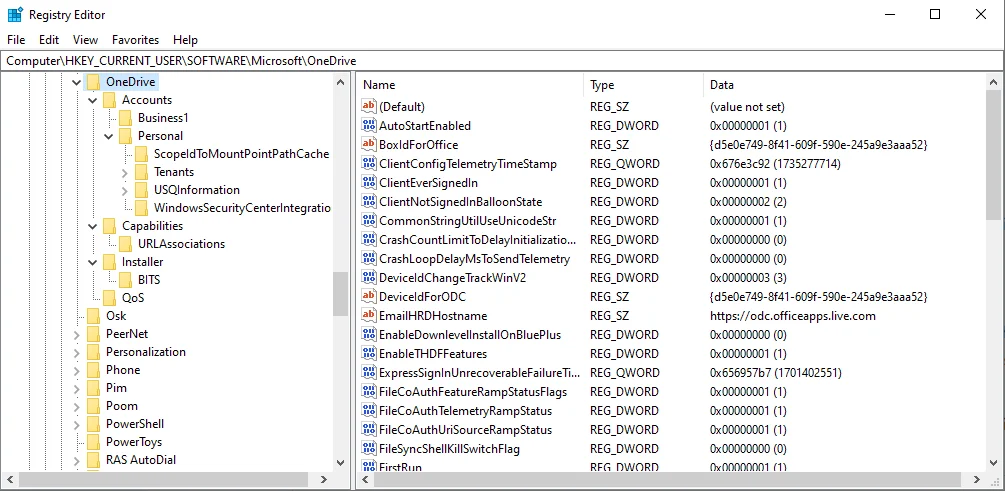Click the URLAssociations folder icon
The image size is (1005, 491).
[x=125, y=244]
